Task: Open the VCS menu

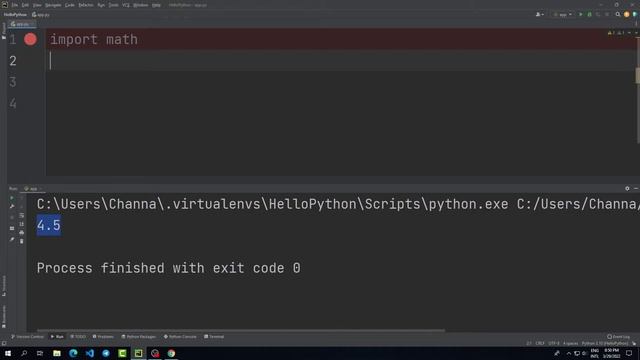Action: click(x=126, y=5)
